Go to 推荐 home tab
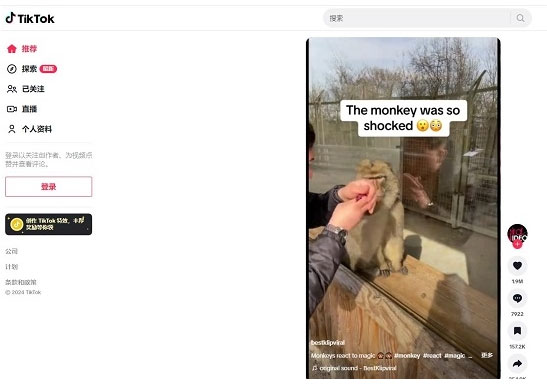 pos(22,49)
